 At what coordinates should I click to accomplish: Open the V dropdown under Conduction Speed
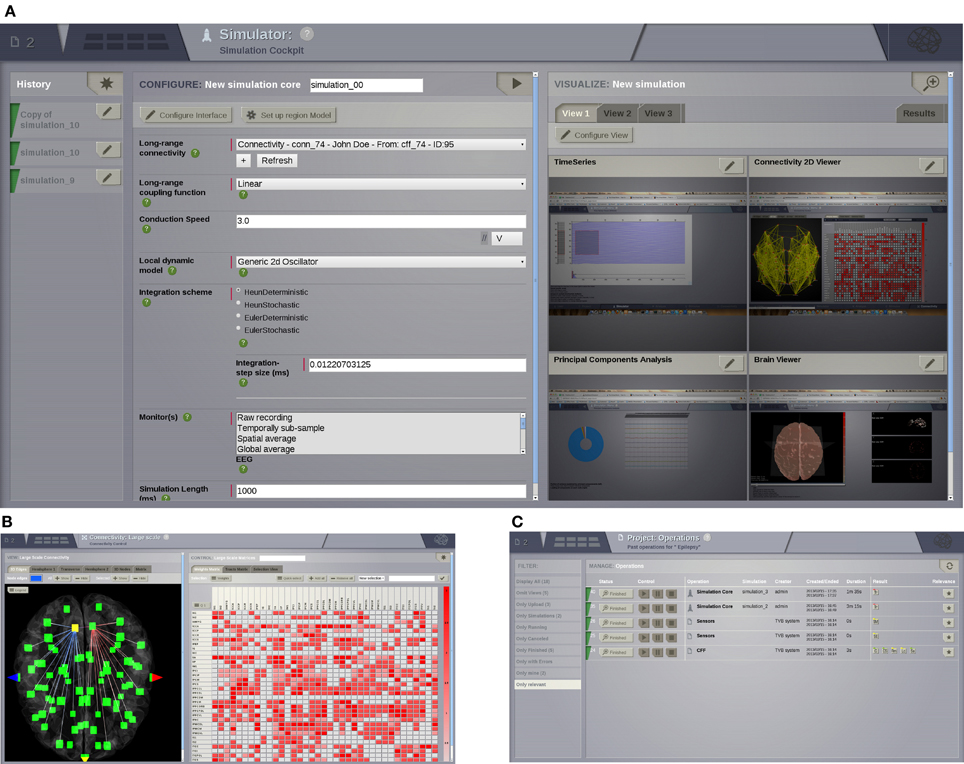507,238
